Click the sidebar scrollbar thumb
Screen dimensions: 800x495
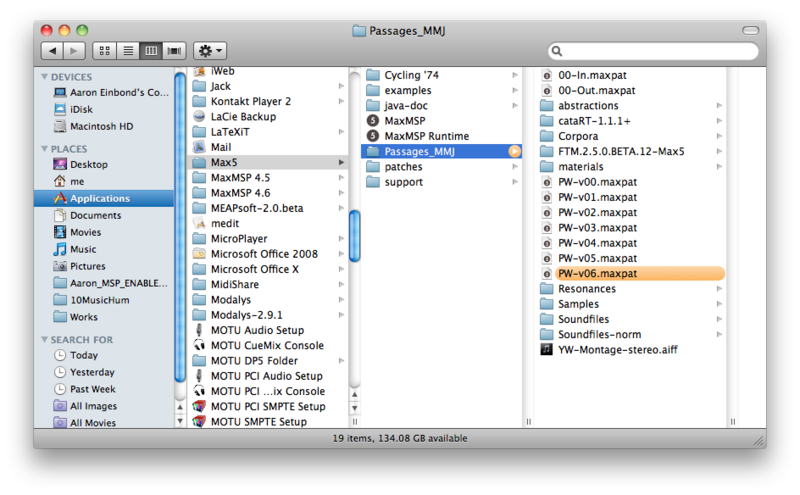(180, 228)
